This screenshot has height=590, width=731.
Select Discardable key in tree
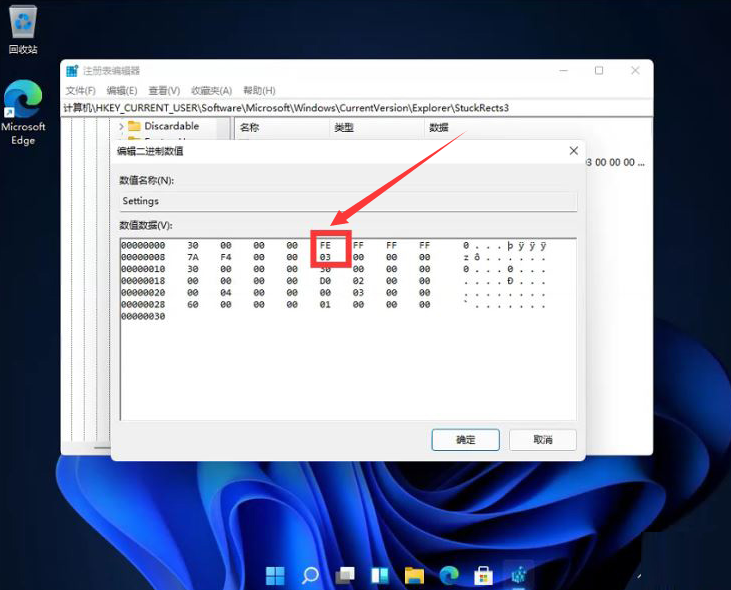172,126
